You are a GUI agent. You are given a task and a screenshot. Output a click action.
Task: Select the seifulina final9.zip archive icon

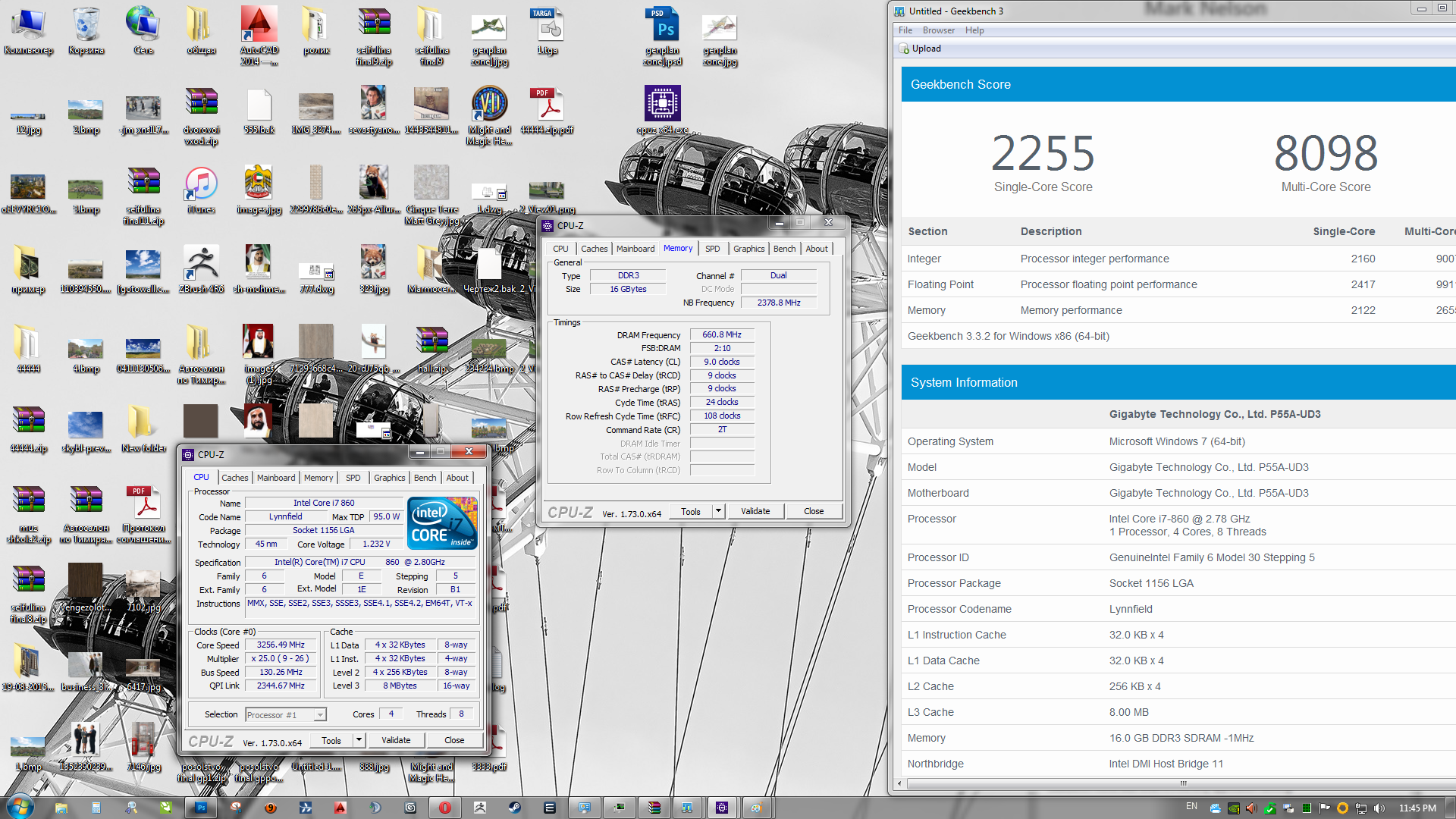374,36
